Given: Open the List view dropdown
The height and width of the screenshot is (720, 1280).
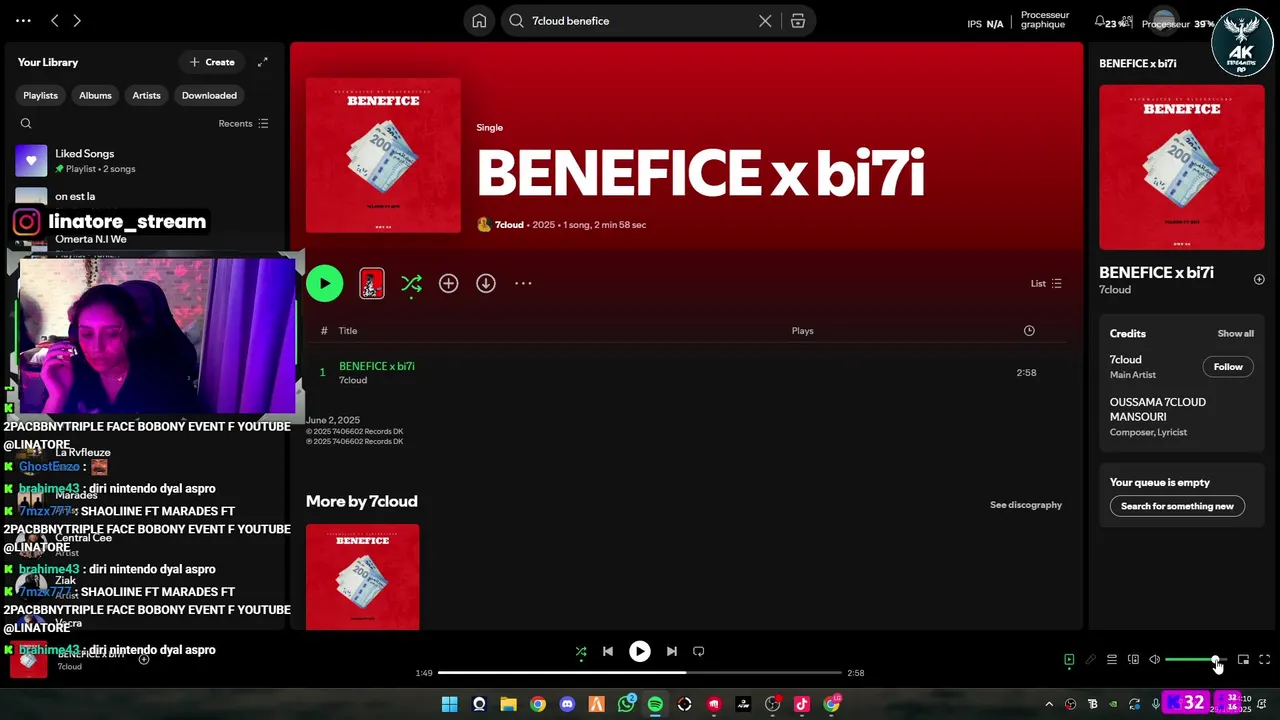Looking at the screenshot, I should pyautogui.click(x=1046, y=284).
